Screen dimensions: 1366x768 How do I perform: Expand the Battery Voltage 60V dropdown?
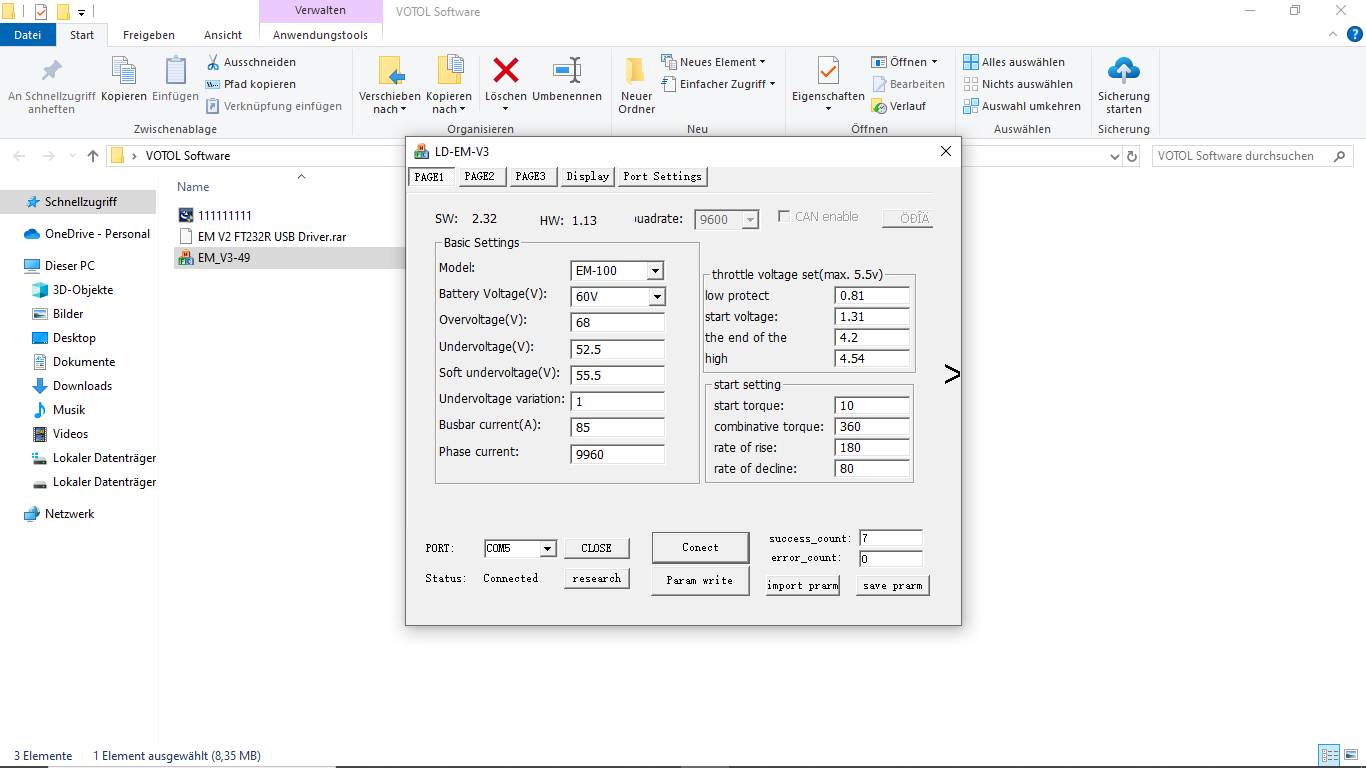coord(656,297)
